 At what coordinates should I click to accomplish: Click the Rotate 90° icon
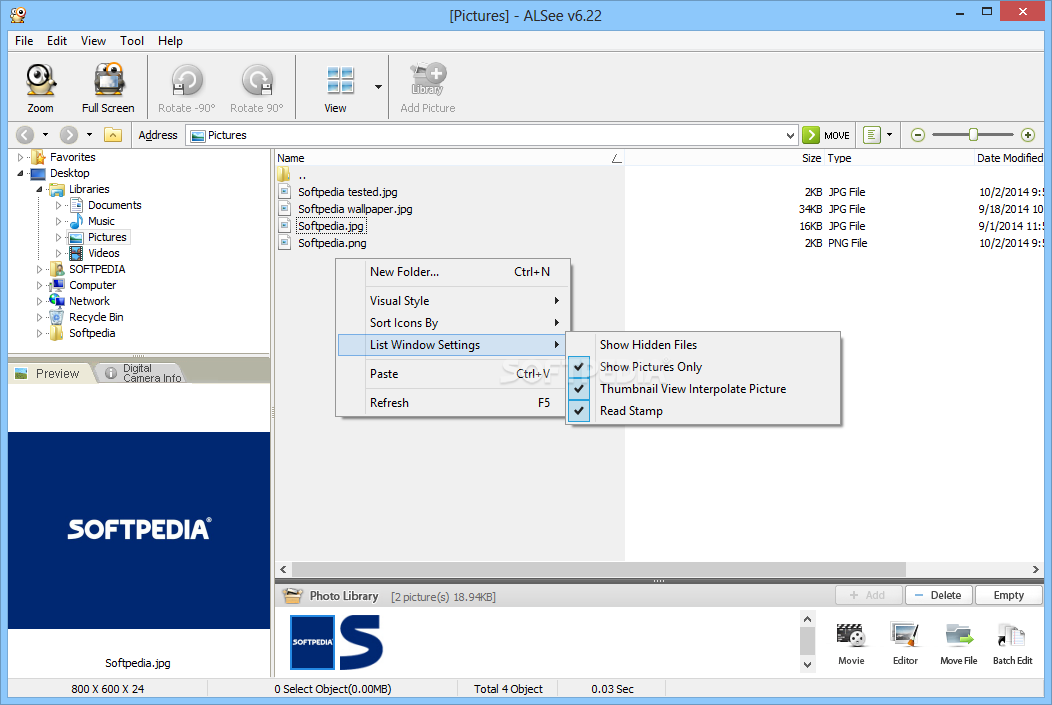[257, 80]
